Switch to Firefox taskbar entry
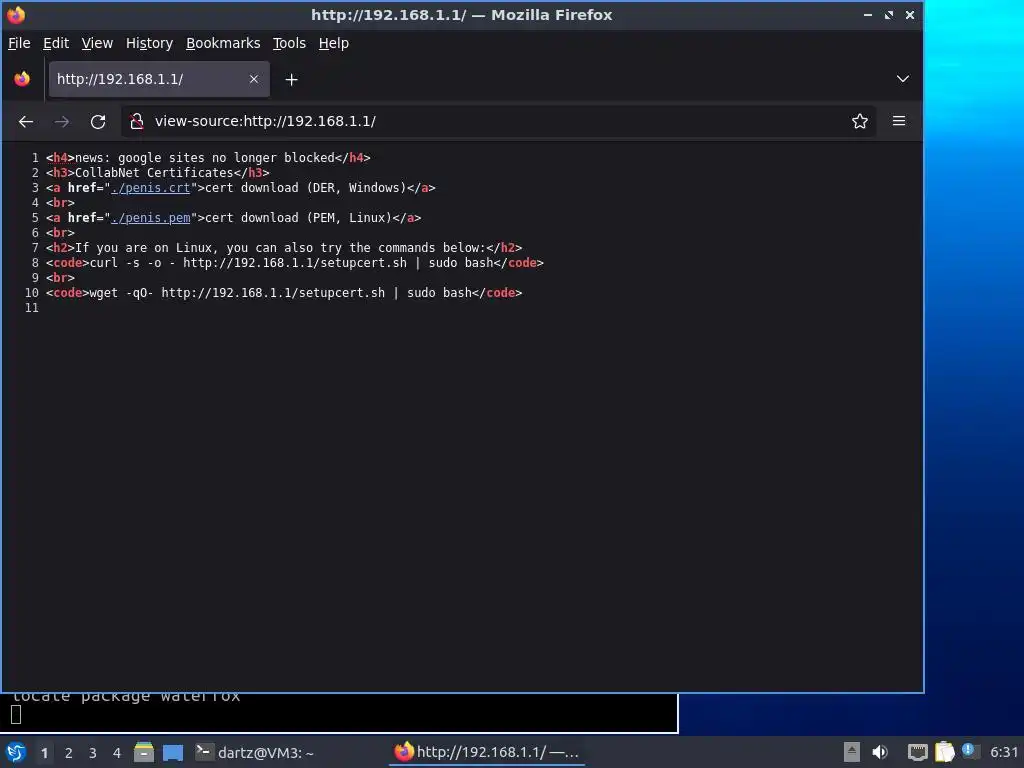The width and height of the screenshot is (1024, 768). (487, 752)
